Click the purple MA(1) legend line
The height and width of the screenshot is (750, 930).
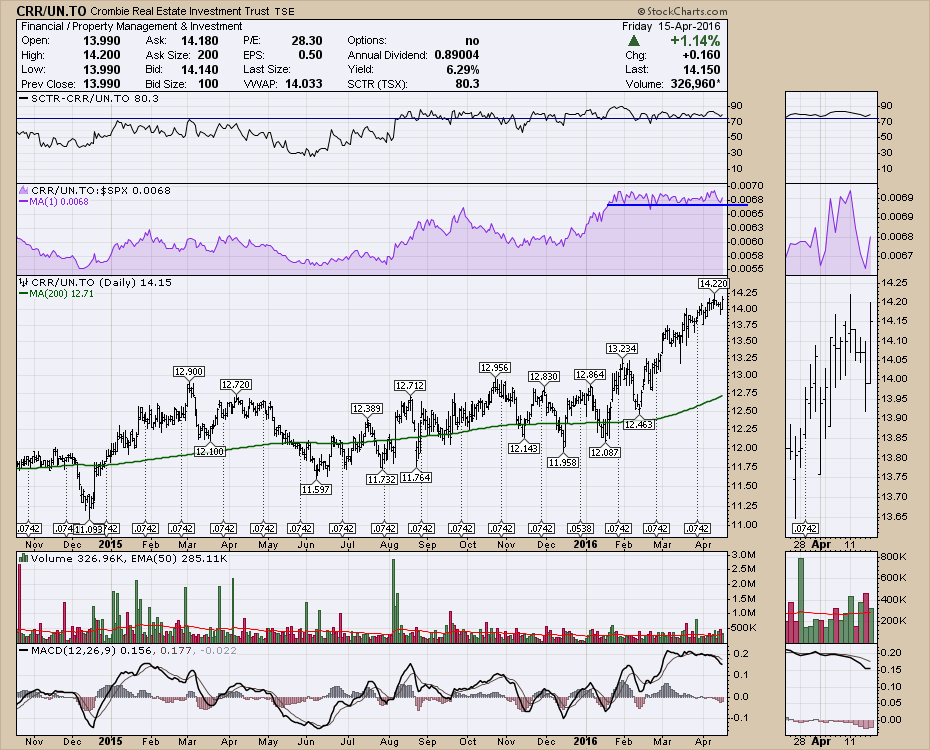(24, 202)
